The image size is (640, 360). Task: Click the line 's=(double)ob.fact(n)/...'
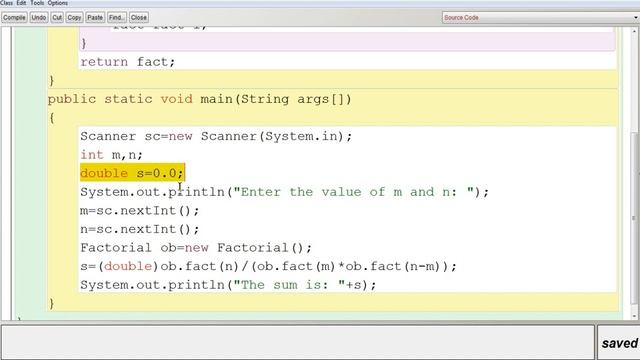[268, 266]
